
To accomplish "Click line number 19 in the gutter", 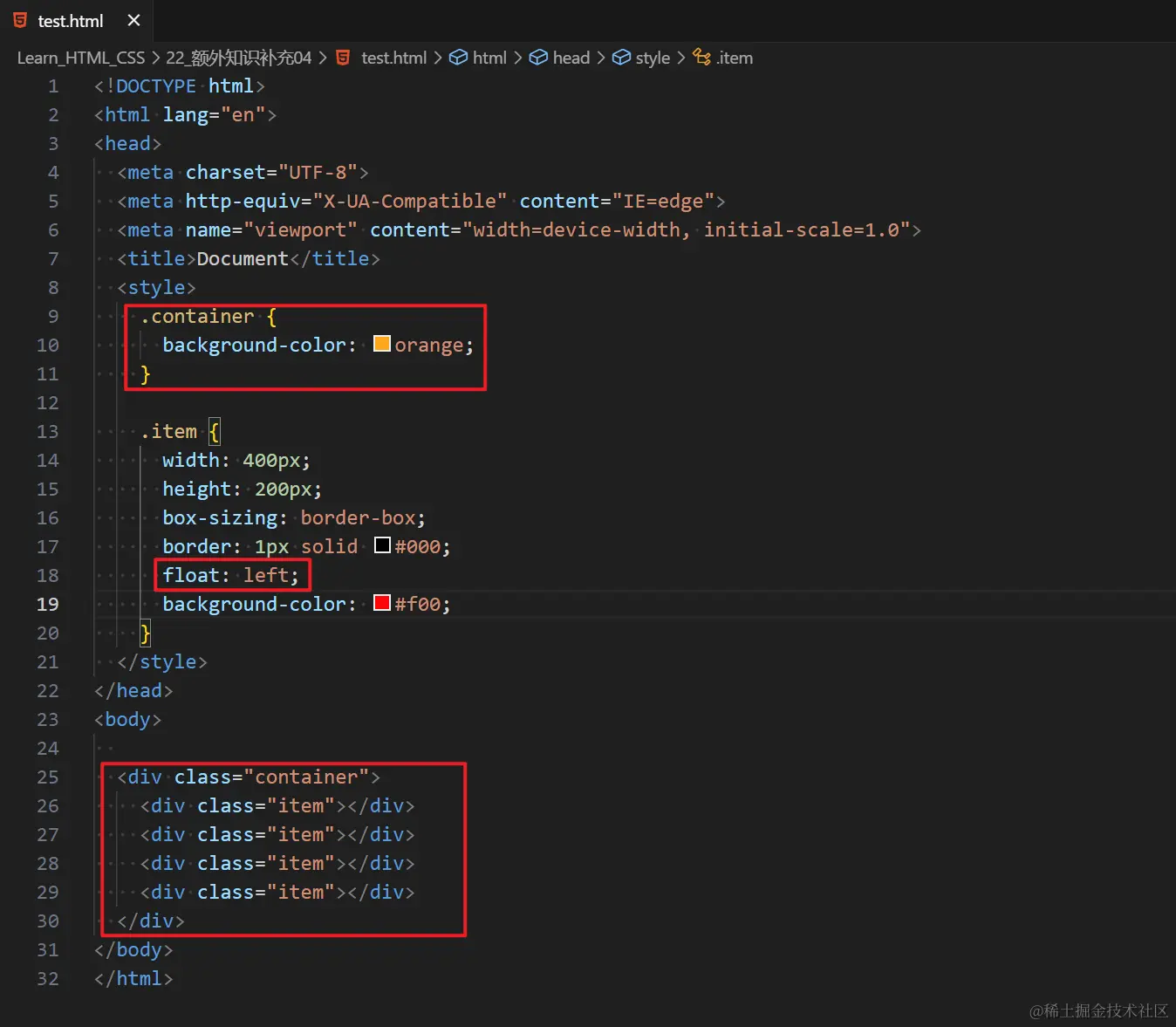I will [48, 604].
